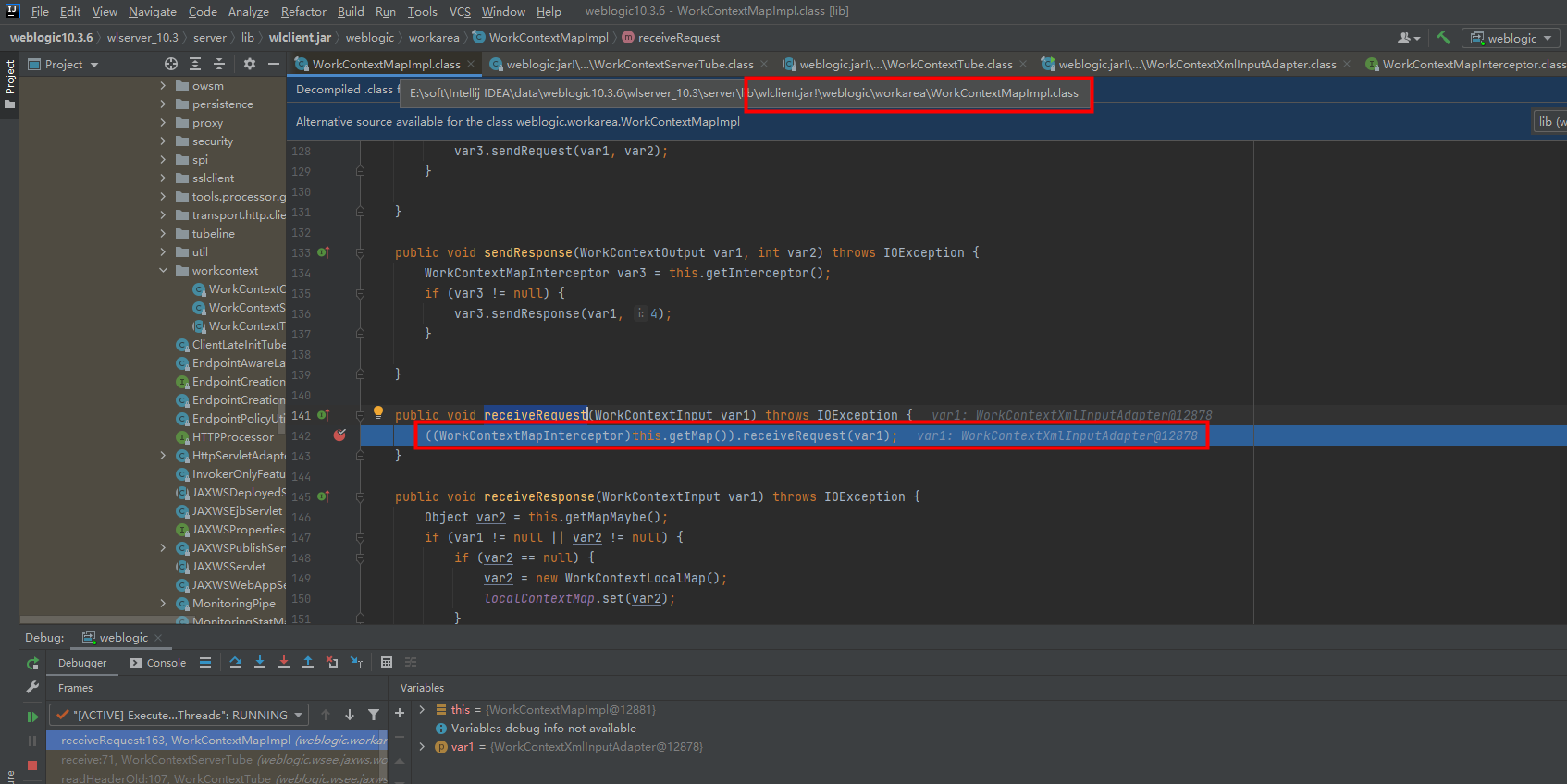Open Evaluate Expression calculator
Screen dimensions: 1567x784
pyautogui.click(x=387, y=662)
